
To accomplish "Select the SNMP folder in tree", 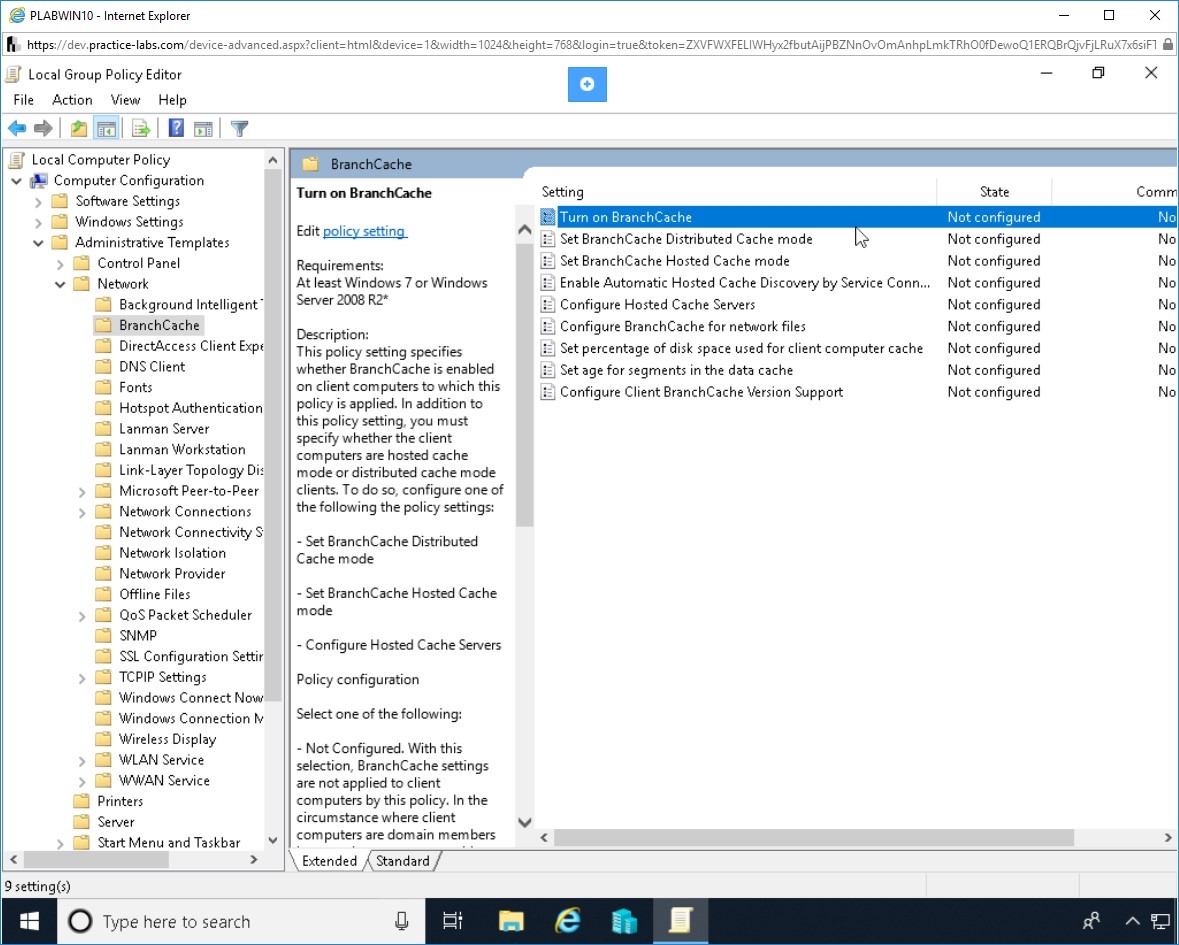I will tap(138, 635).
